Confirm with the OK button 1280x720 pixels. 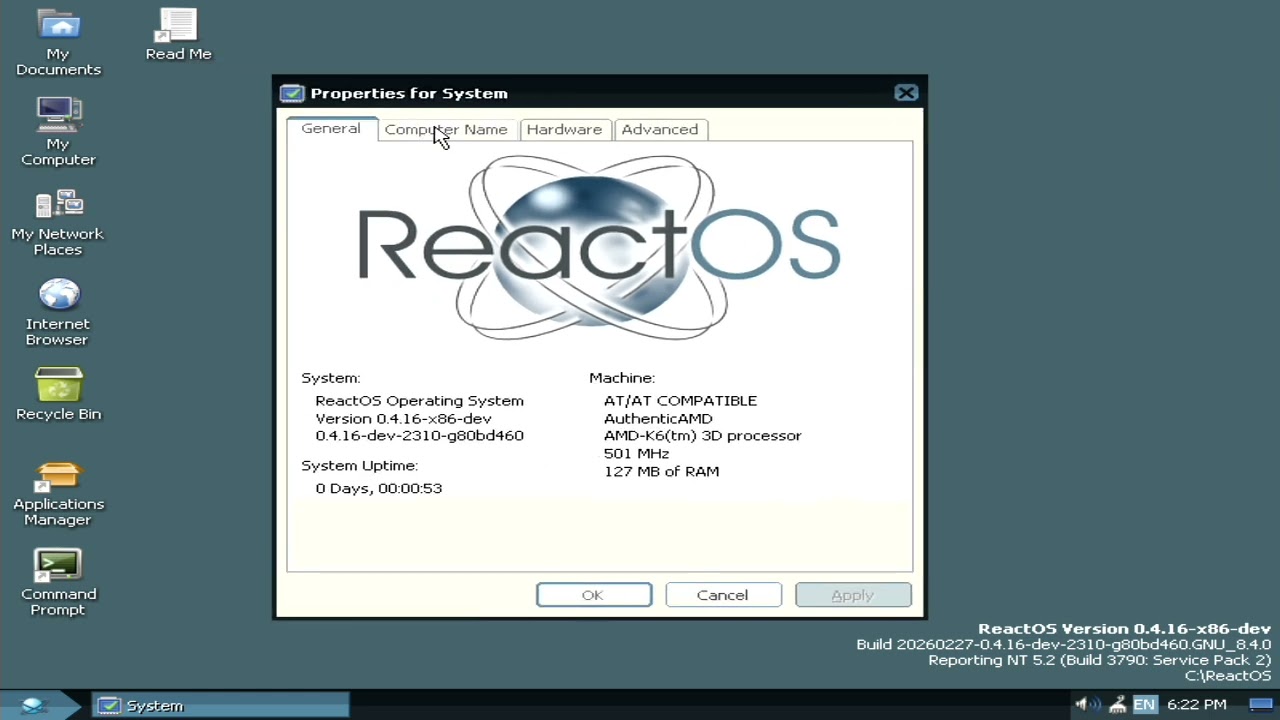(594, 595)
